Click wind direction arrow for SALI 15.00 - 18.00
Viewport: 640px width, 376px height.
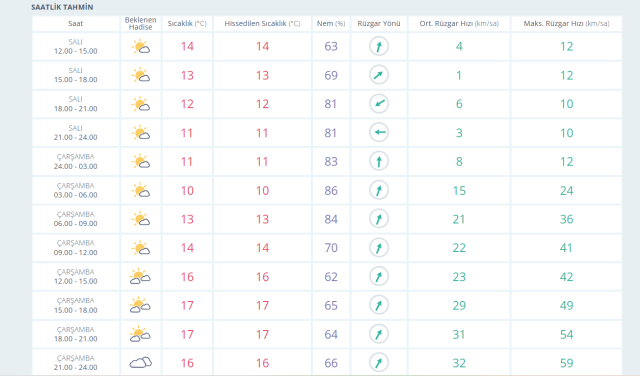point(379,75)
